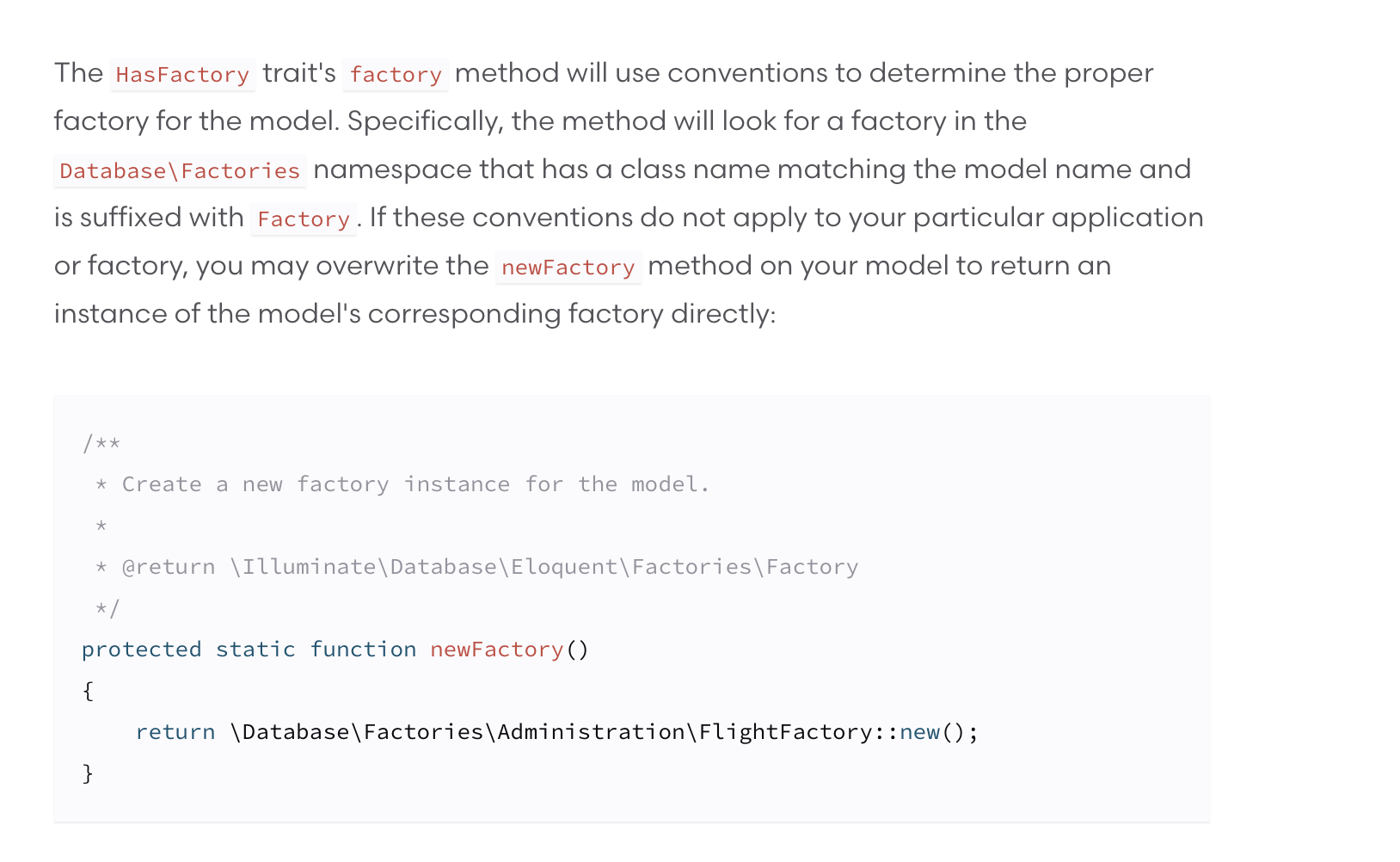
Task: Select the newFactory function name in code
Action: (497, 650)
